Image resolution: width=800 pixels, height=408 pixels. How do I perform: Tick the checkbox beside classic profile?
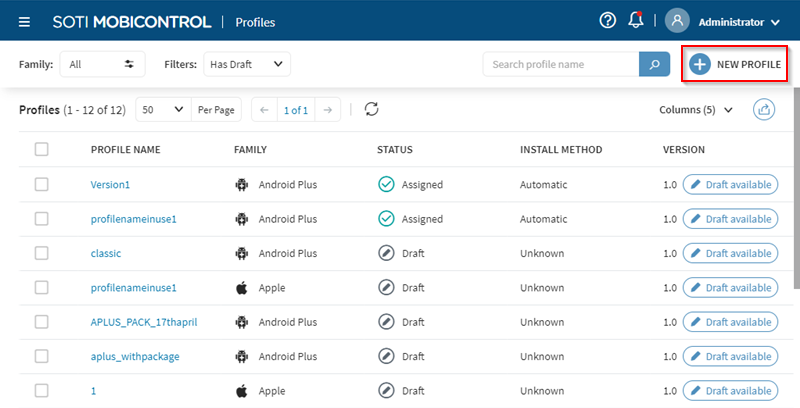pyautogui.click(x=42, y=253)
